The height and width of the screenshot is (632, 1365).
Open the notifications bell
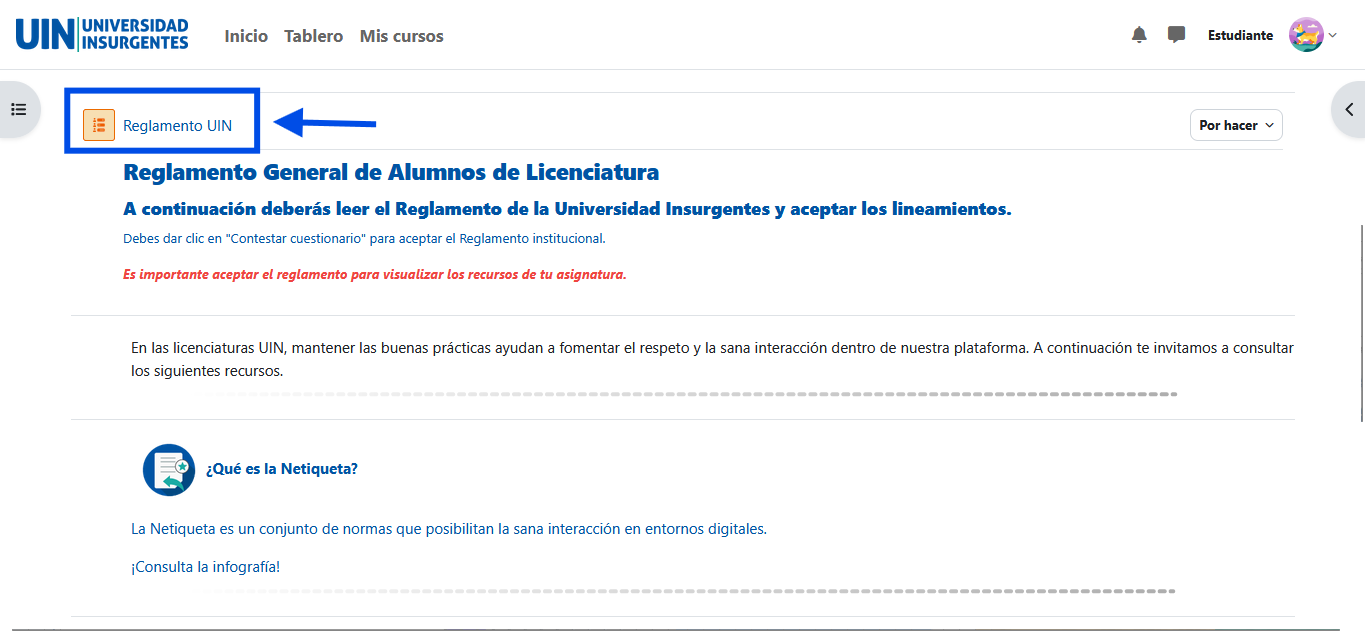(x=1139, y=35)
